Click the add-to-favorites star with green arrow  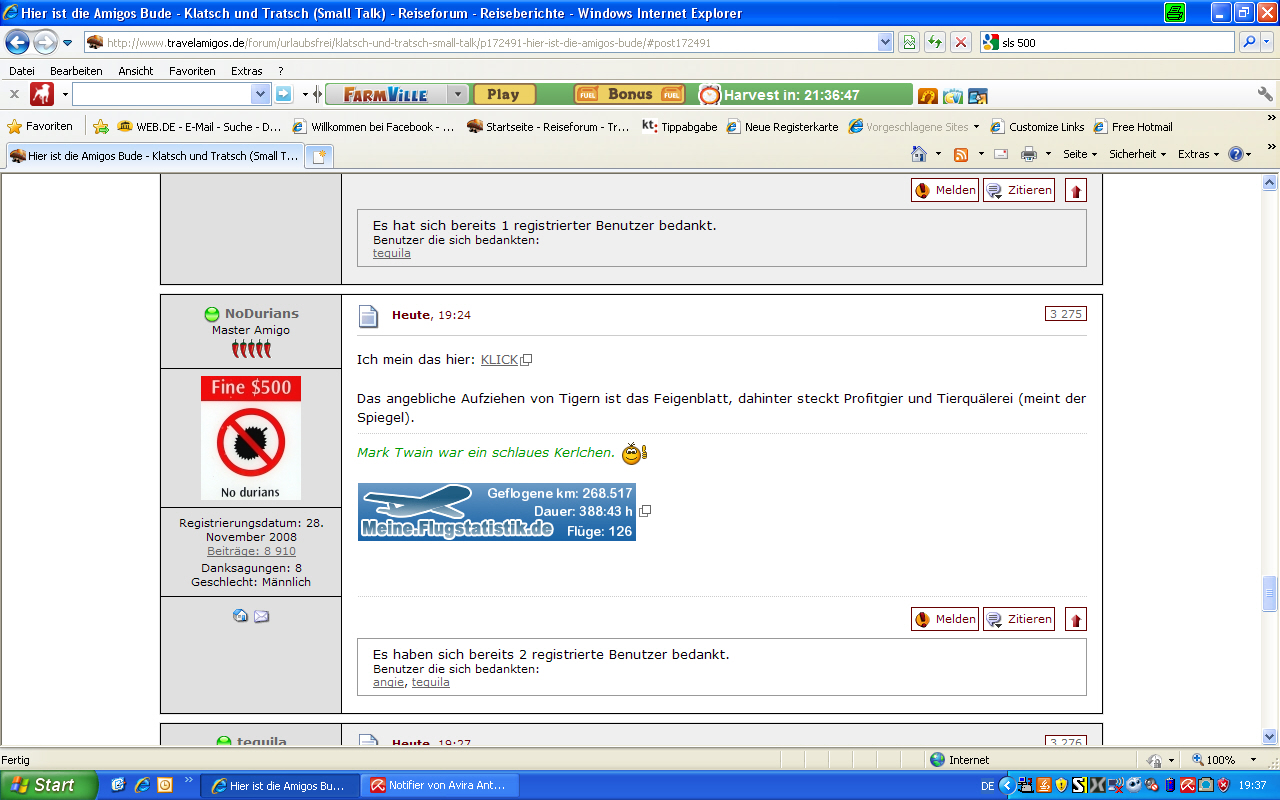click(101, 127)
